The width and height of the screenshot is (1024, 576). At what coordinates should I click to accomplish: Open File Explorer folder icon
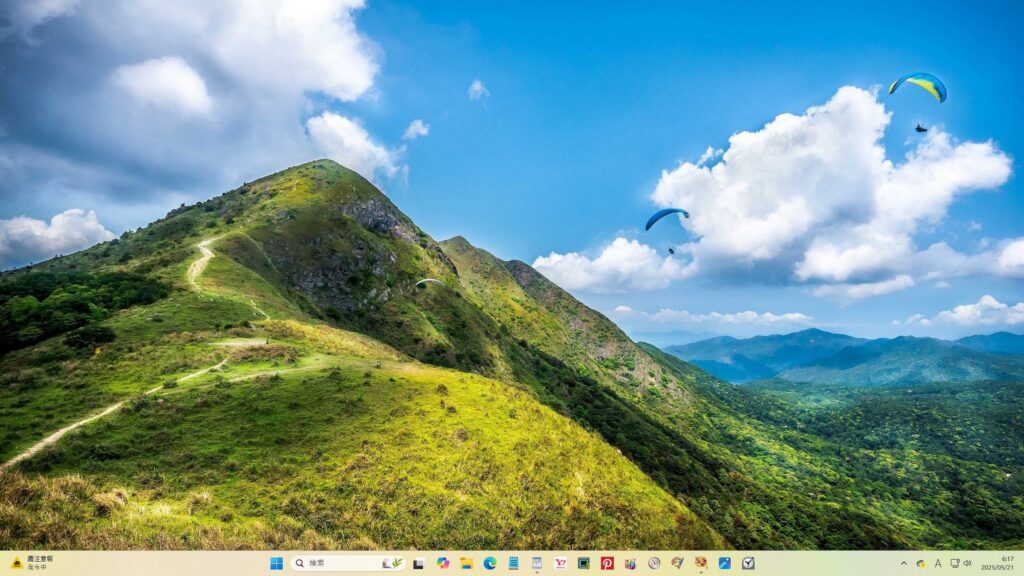[x=466, y=563]
